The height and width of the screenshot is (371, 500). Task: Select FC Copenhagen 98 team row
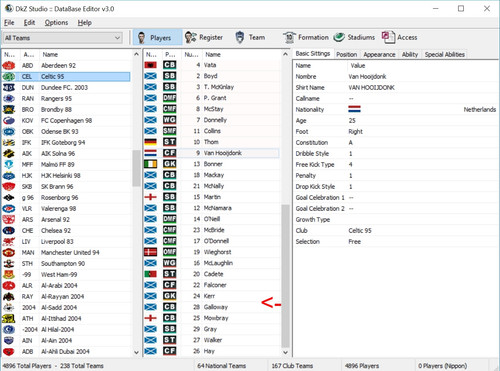(66, 121)
